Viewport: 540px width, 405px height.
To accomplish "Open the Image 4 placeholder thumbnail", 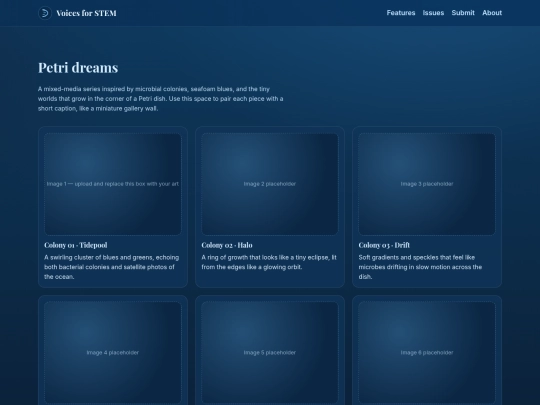I will pos(113,353).
